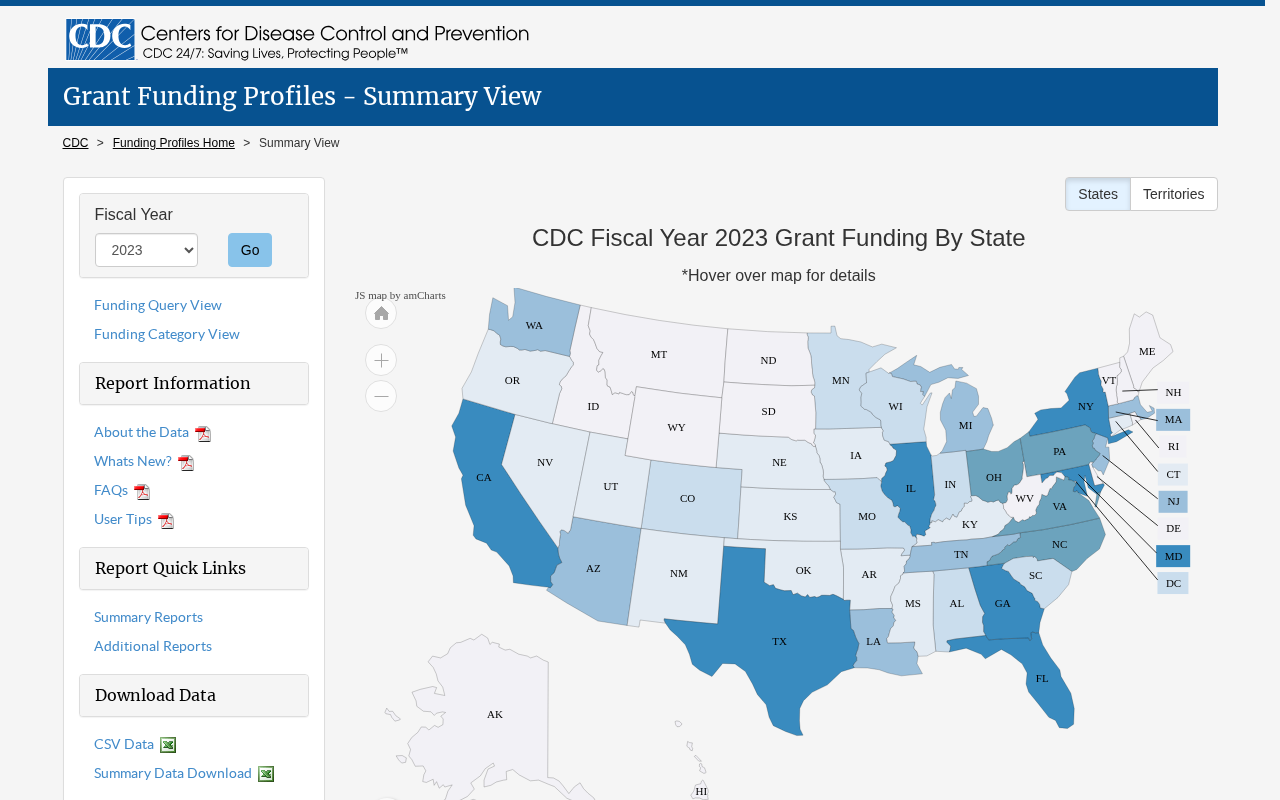Image resolution: width=1280 pixels, height=800 pixels.
Task: Switch map view to Territories
Action: [1173, 194]
